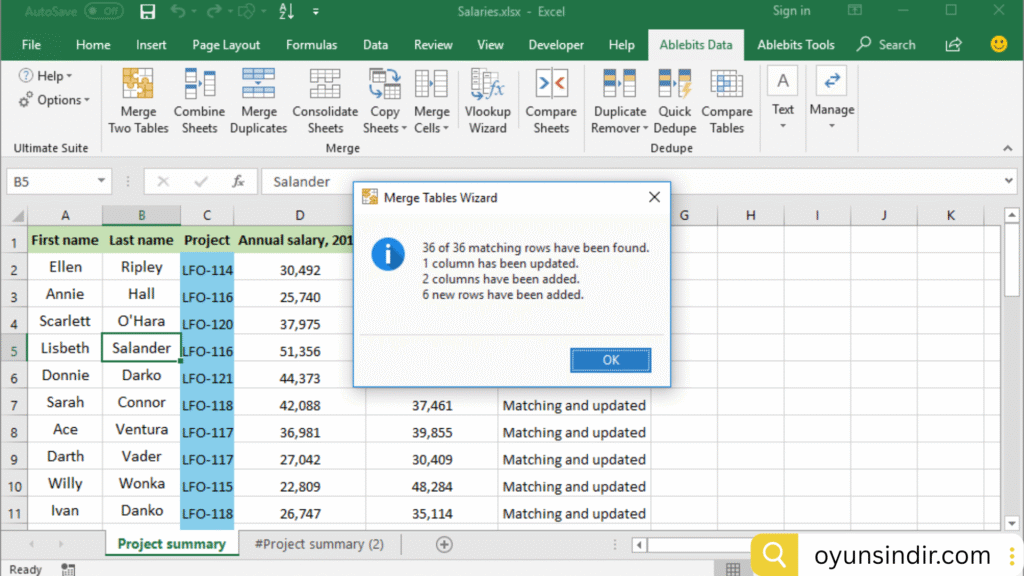Switch to the Ablebits Tools tab
Viewport: 1024px width, 576px height.
pos(796,45)
